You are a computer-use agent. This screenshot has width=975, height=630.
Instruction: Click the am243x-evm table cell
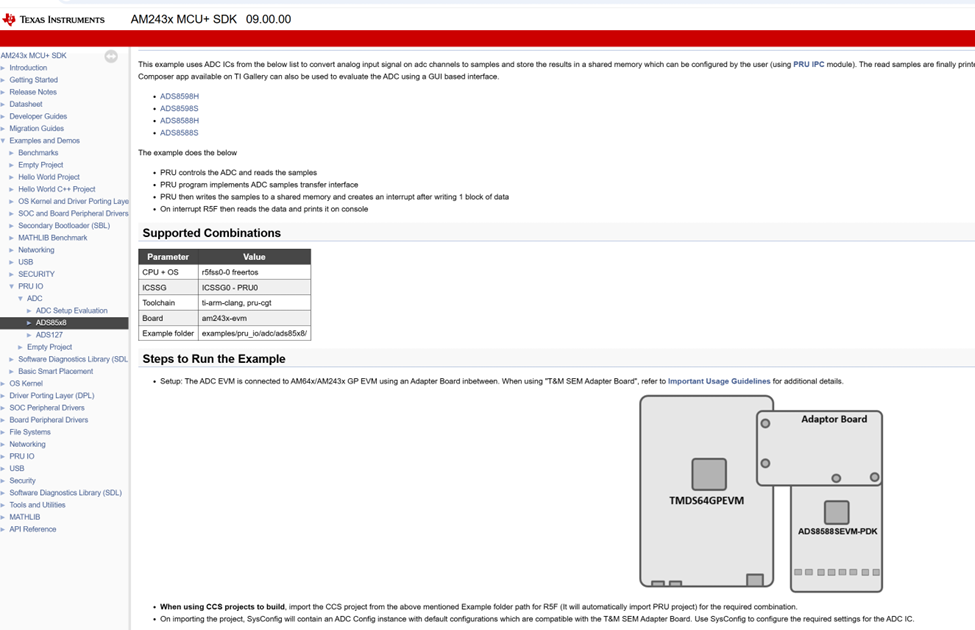coord(254,318)
